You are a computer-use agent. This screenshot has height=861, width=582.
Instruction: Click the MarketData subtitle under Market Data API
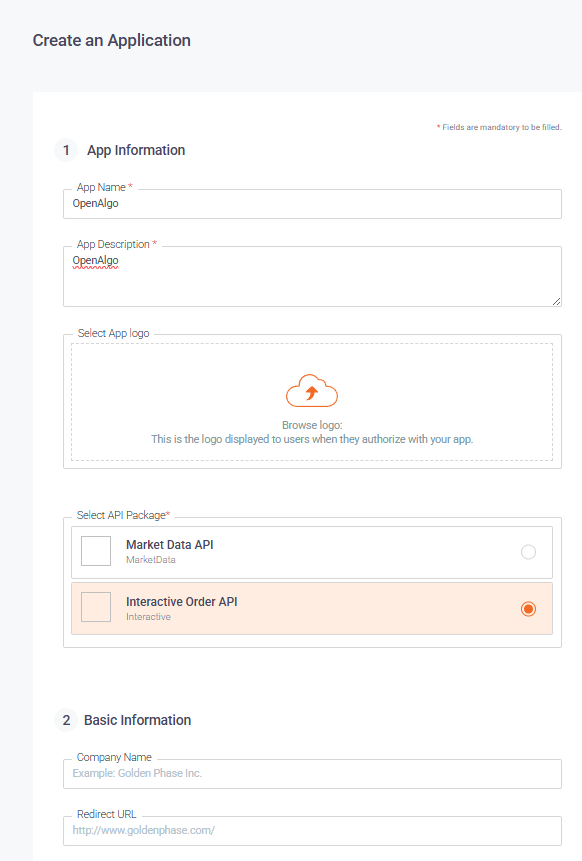tap(151, 560)
